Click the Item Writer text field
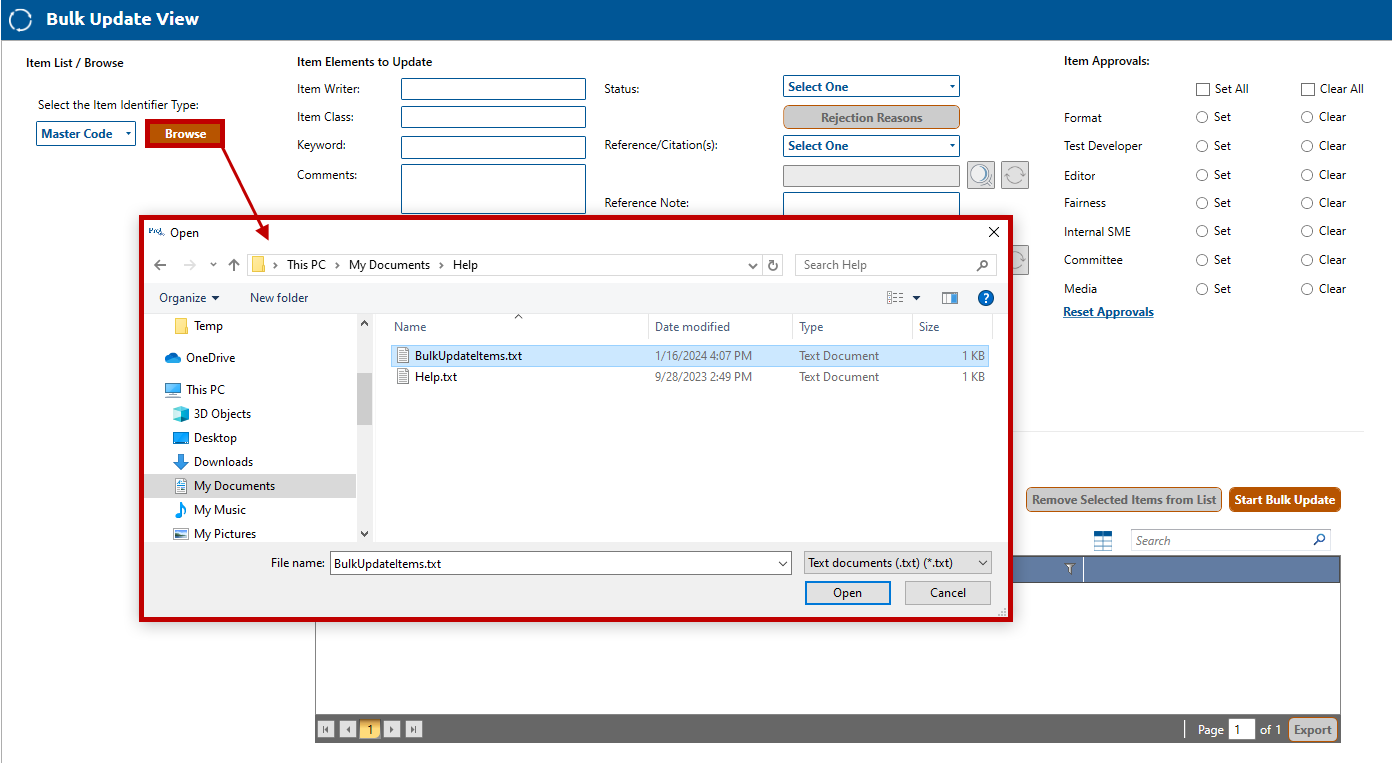1392x763 pixels. (493, 89)
